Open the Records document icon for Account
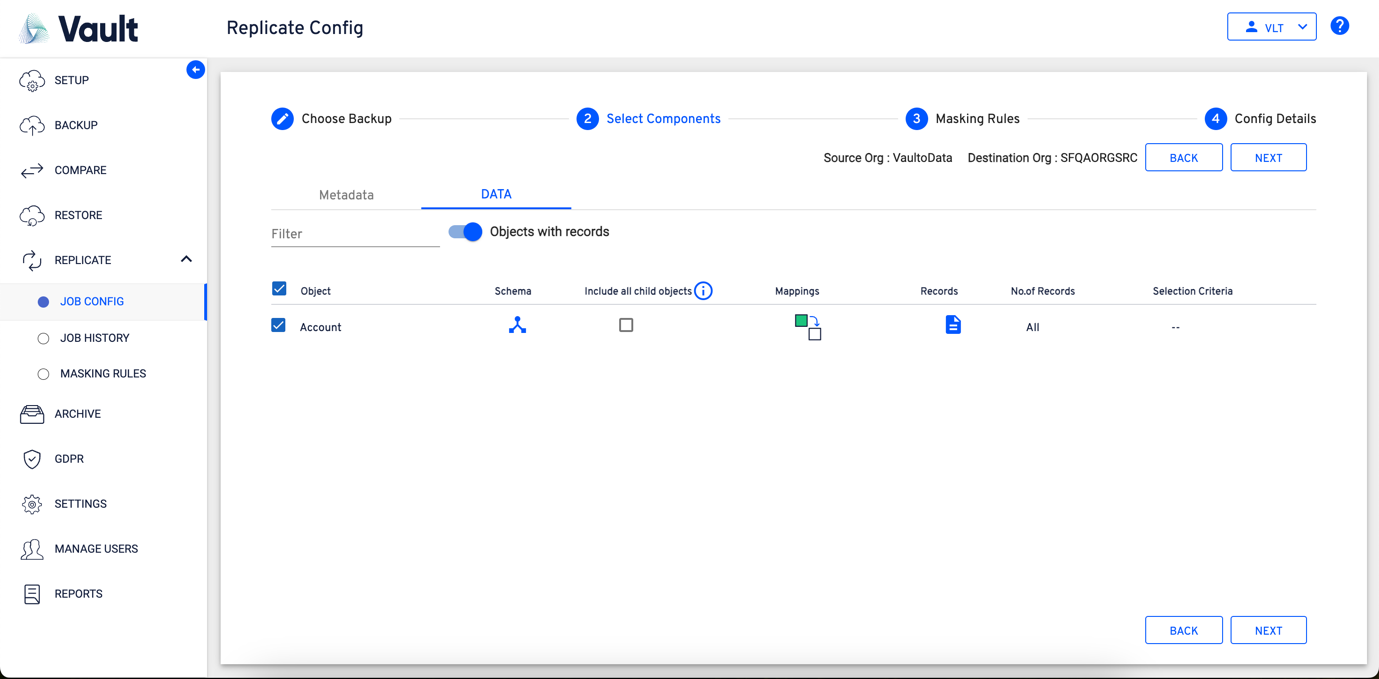Image resolution: width=1379 pixels, height=679 pixels. 953,325
